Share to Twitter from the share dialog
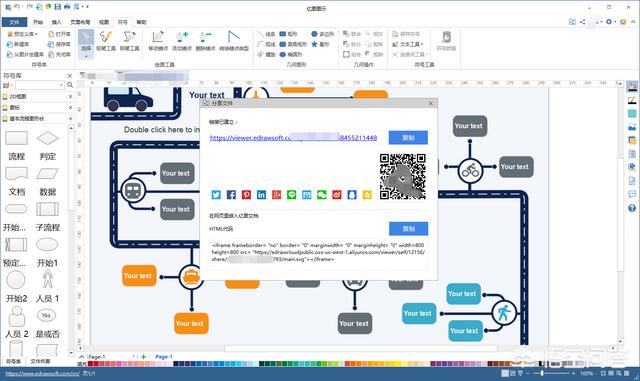 point(216,195)
